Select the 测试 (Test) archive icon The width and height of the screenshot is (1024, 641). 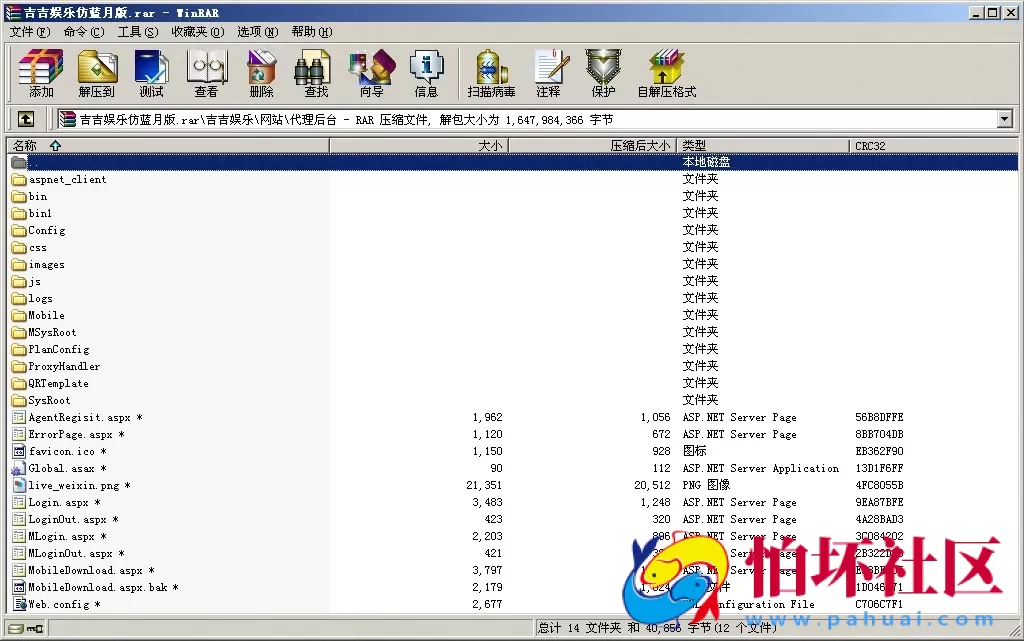[x=151, y=73]
